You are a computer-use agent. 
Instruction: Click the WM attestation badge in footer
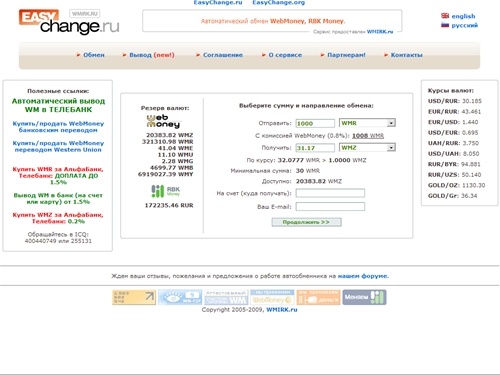click(x=226, y=297)
